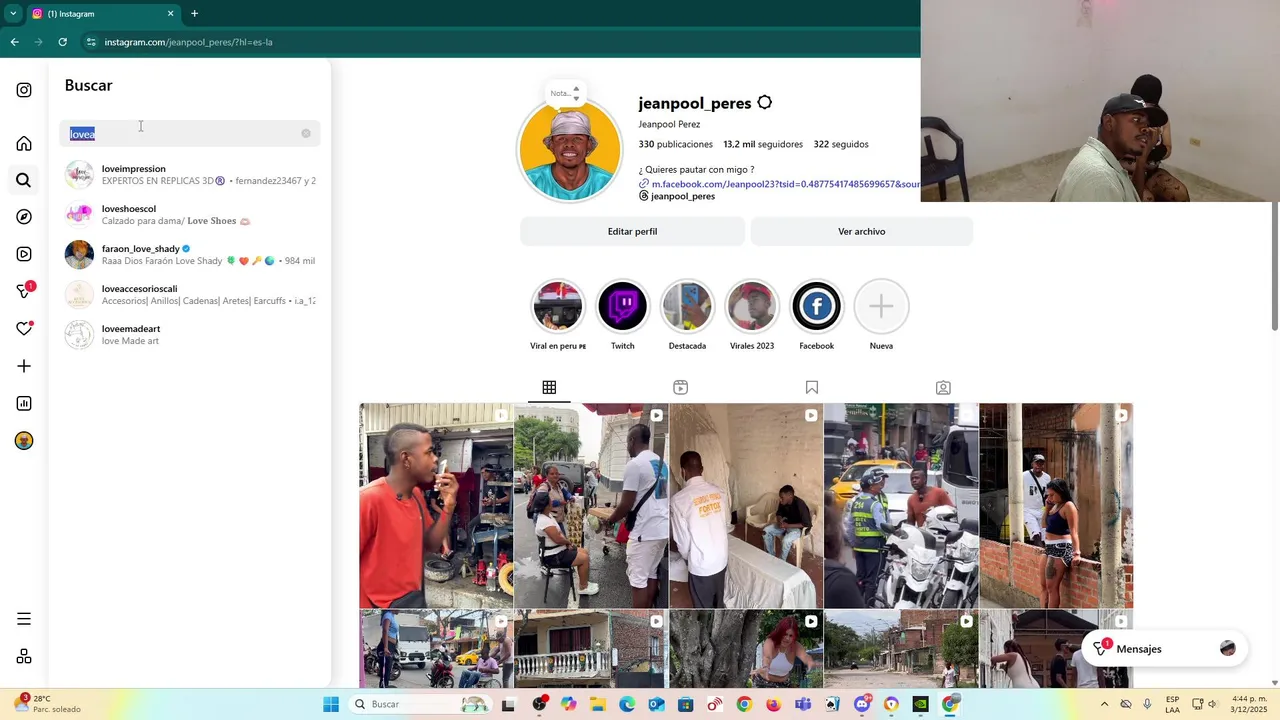Click the Create plus icon in sidebar

[x=24, y=366]
